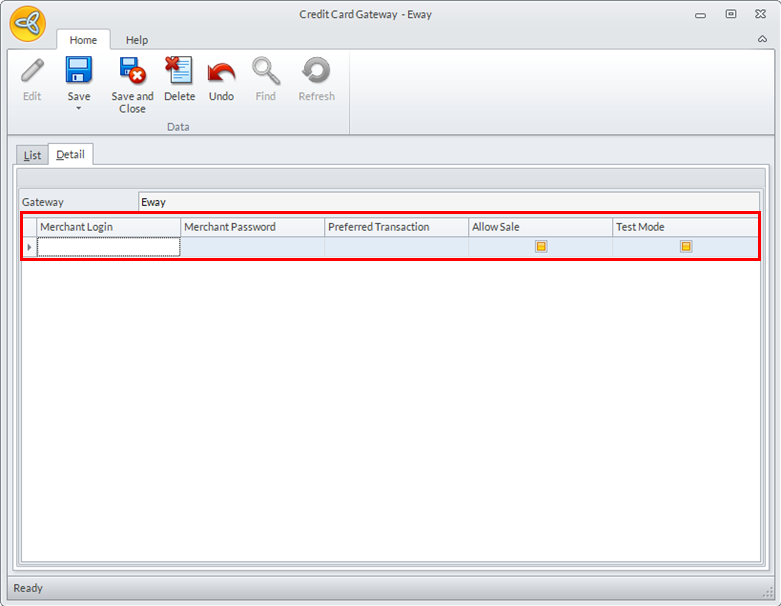The width and height of the screenshot is (781, 606).
Task: Sort by Merchant Login column header
Action: coord(108,227)
